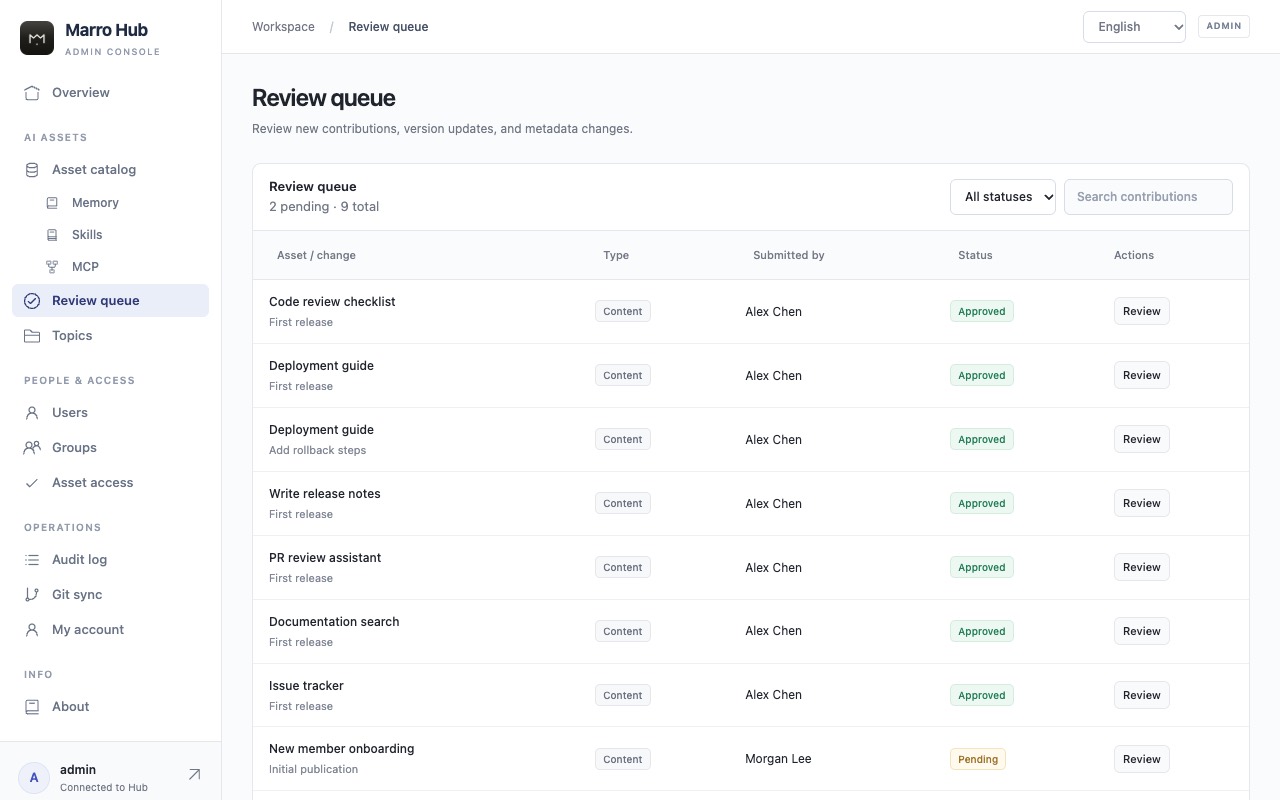Viewport: 1280px width, 800px height.
Task: Click the Content tag for Issue tracker
Action: [623, 695]
